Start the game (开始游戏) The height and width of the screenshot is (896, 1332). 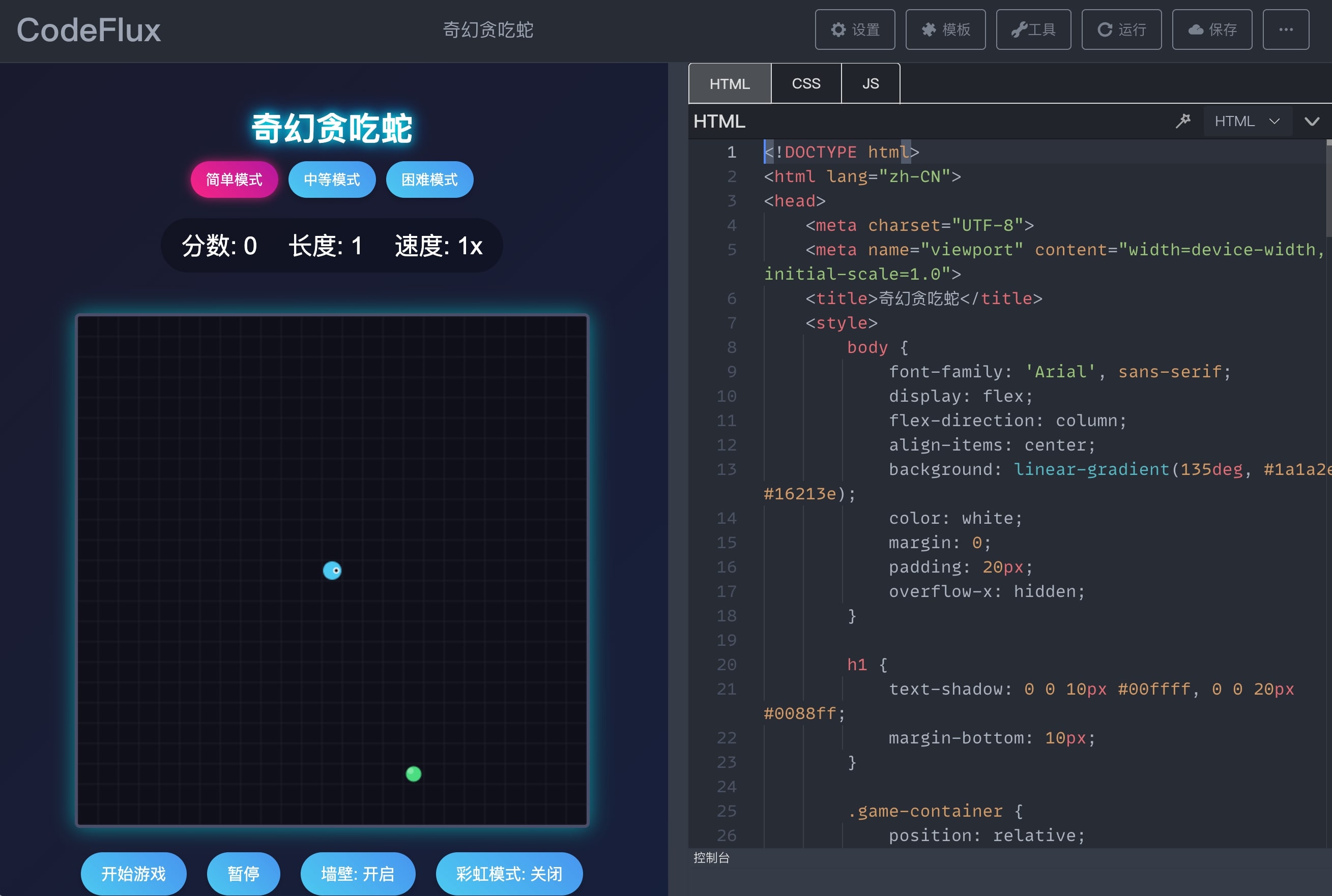tap(133, 874)
